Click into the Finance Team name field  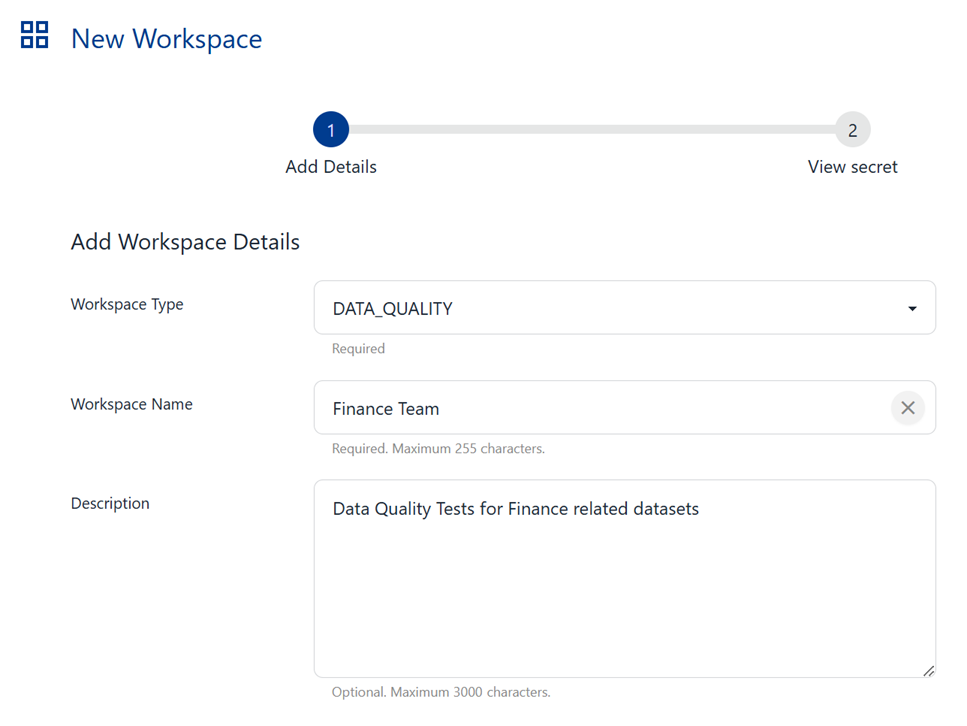pos(600,408)
